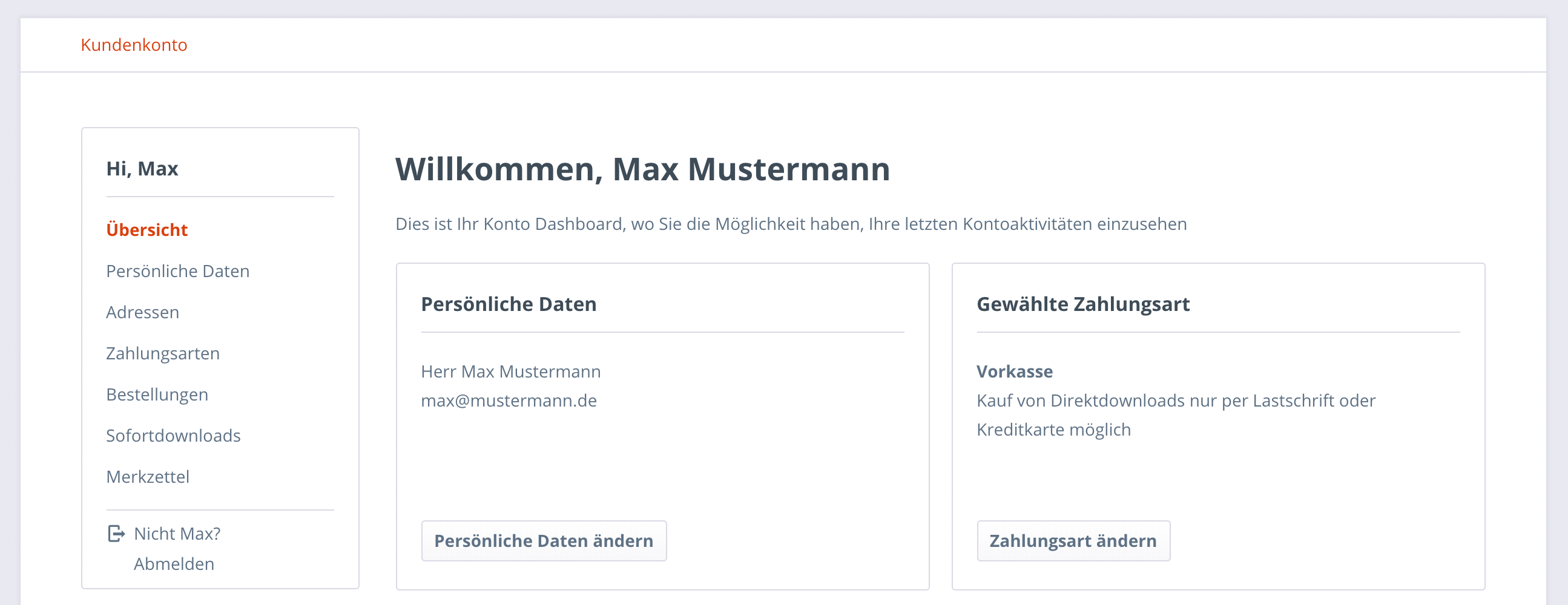Open the Kundenkonto header link
Viewport: 1568px width, 605px height.
coord(134,45)
